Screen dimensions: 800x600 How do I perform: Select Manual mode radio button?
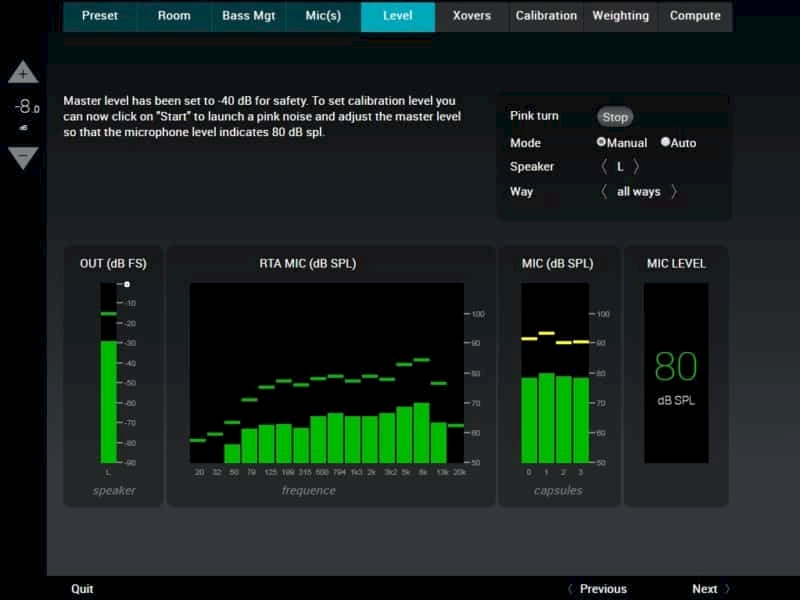601,142
